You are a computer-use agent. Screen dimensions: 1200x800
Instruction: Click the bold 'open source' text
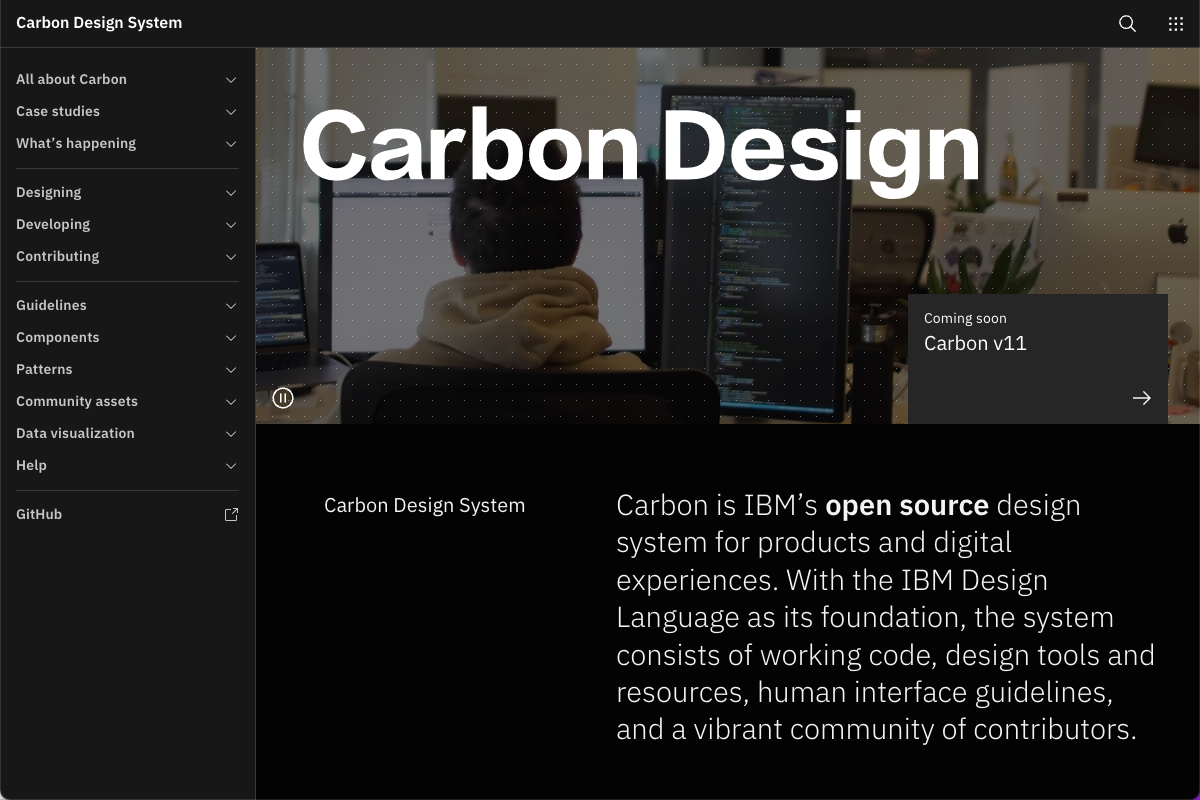(x=907, y=505)
